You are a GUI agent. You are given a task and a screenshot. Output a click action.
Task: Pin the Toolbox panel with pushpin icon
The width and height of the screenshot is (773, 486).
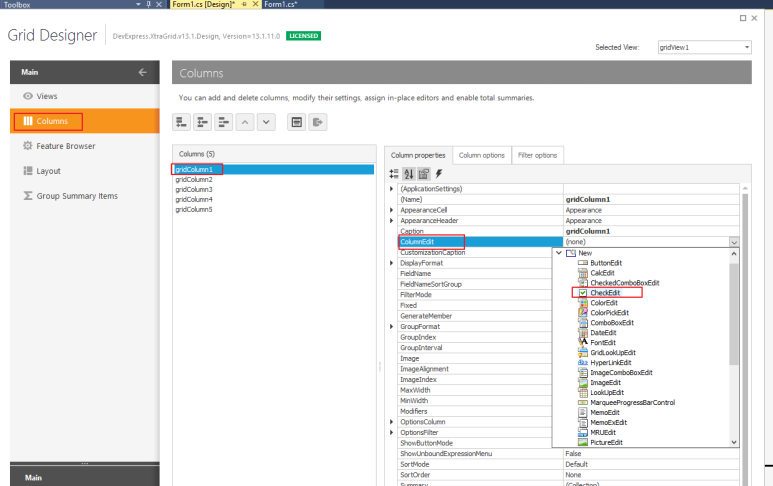pos(148,4)
